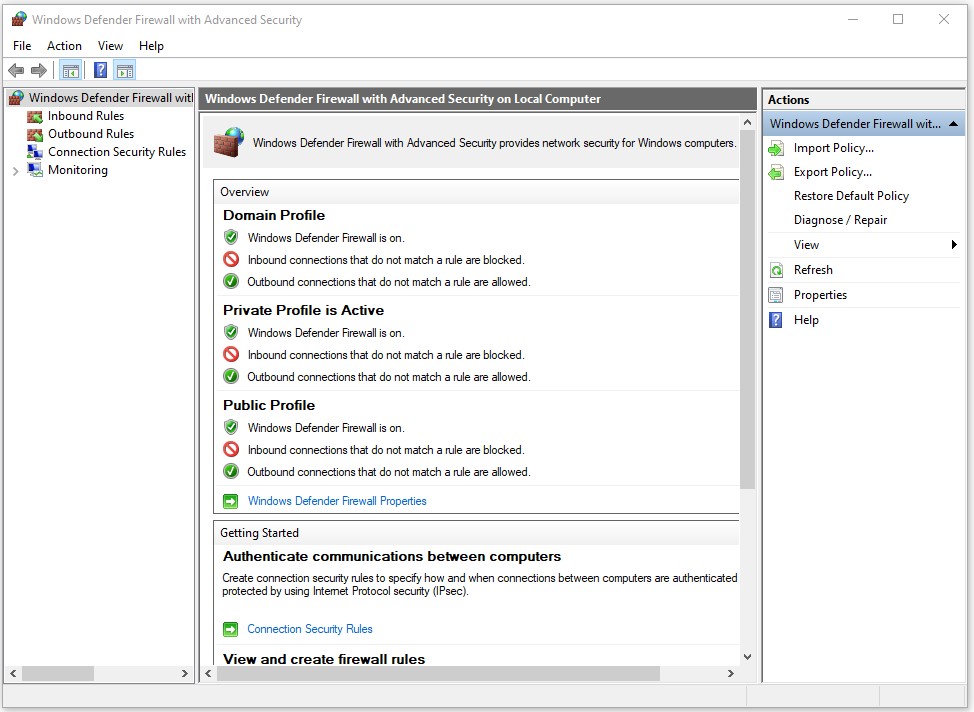Click the center pane horizontal scroll right arrow
974x712 pixels.
[x=730, y=673]
